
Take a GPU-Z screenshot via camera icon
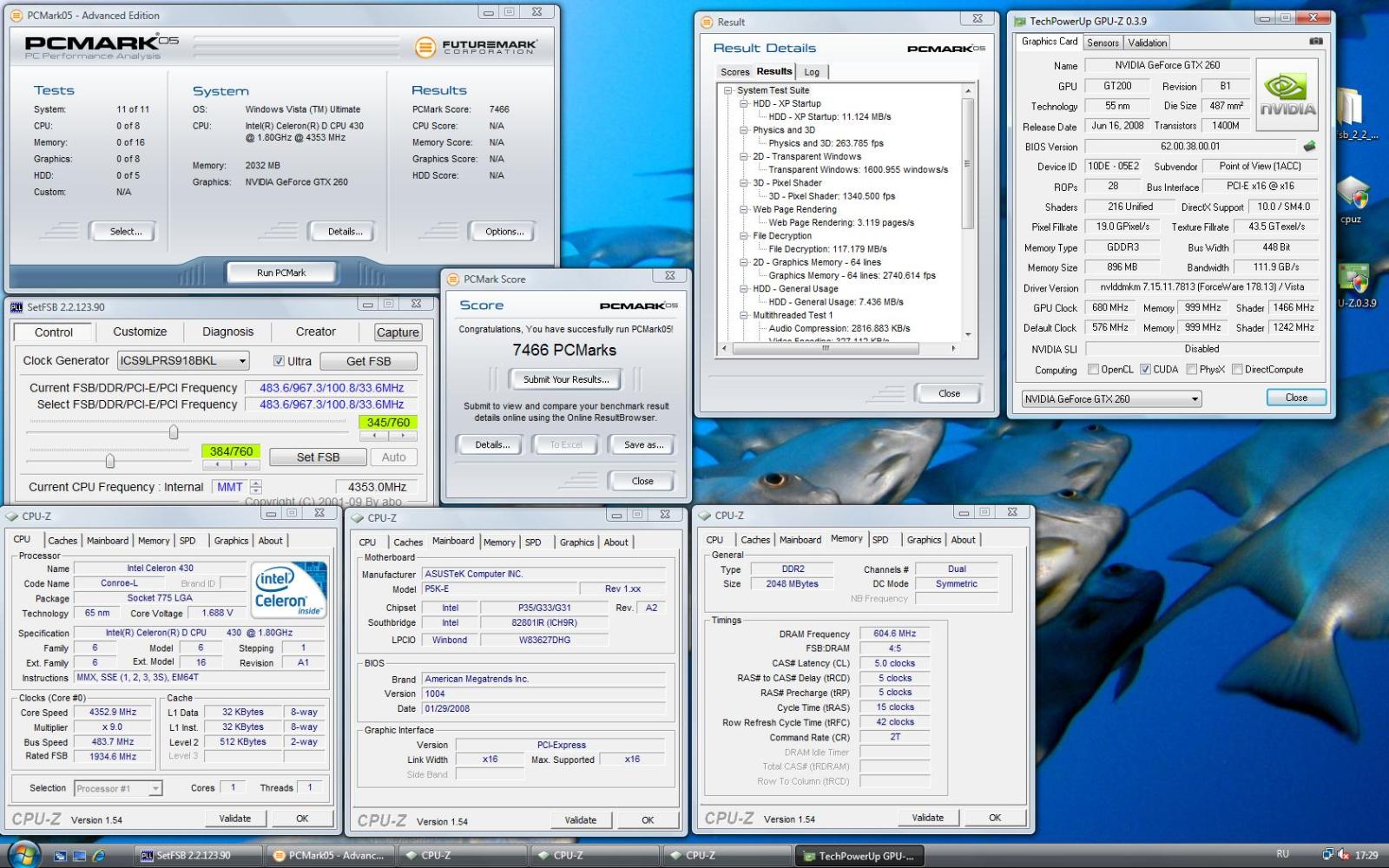coord(1316,41)
